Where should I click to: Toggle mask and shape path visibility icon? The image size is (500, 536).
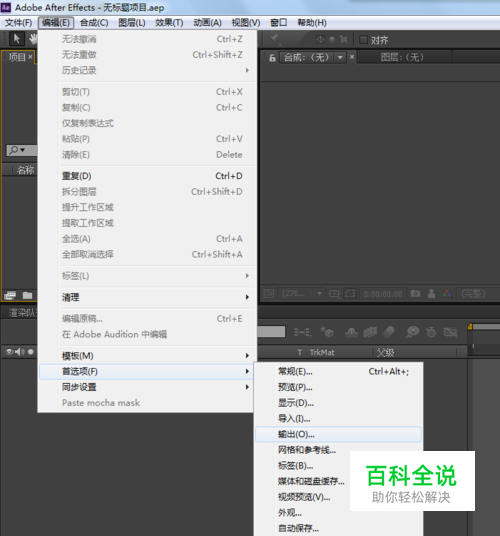tap(350, 294)
